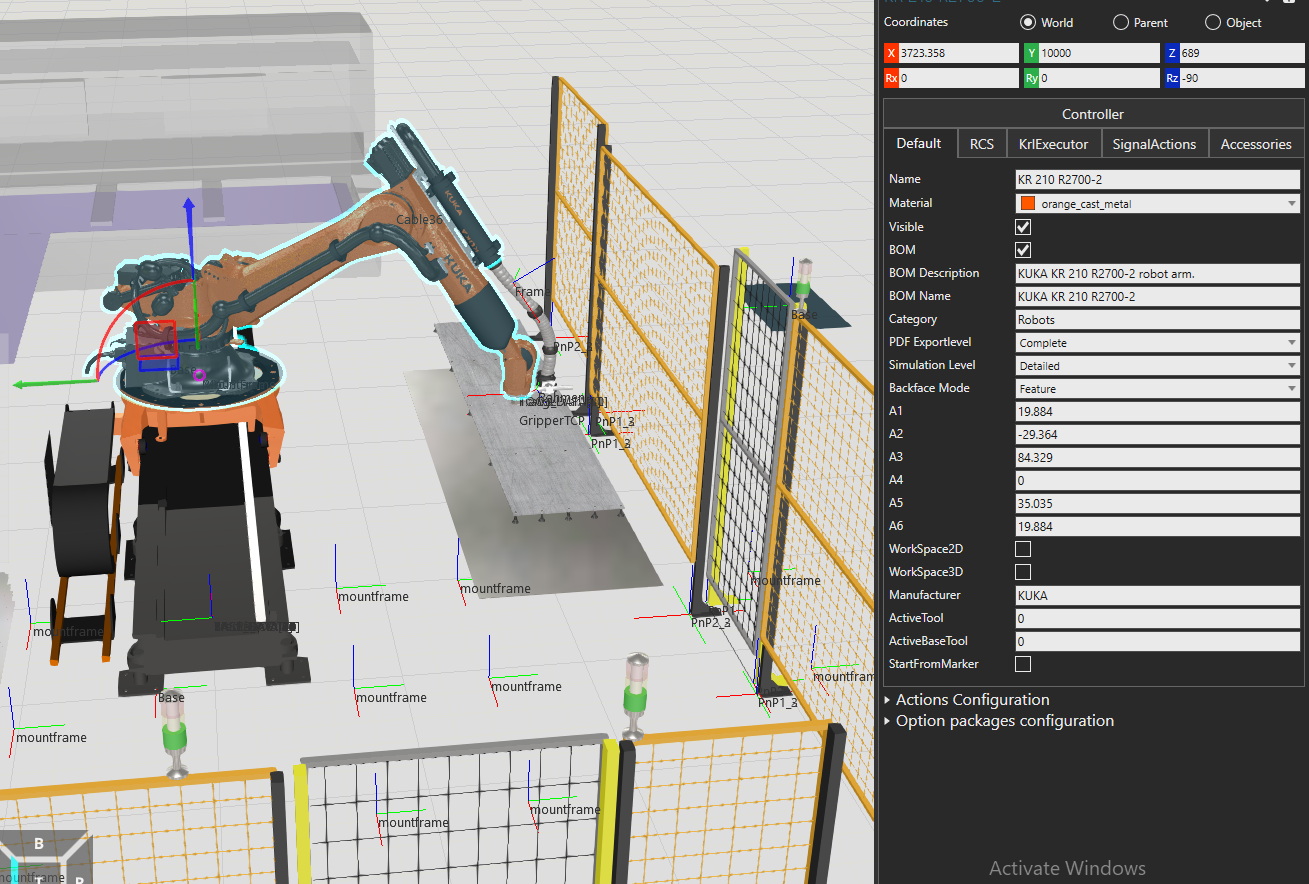Click the blue Z coordinate label
The width and height of the screenshot is (1309, 884).
click(x=1171, y=53)
